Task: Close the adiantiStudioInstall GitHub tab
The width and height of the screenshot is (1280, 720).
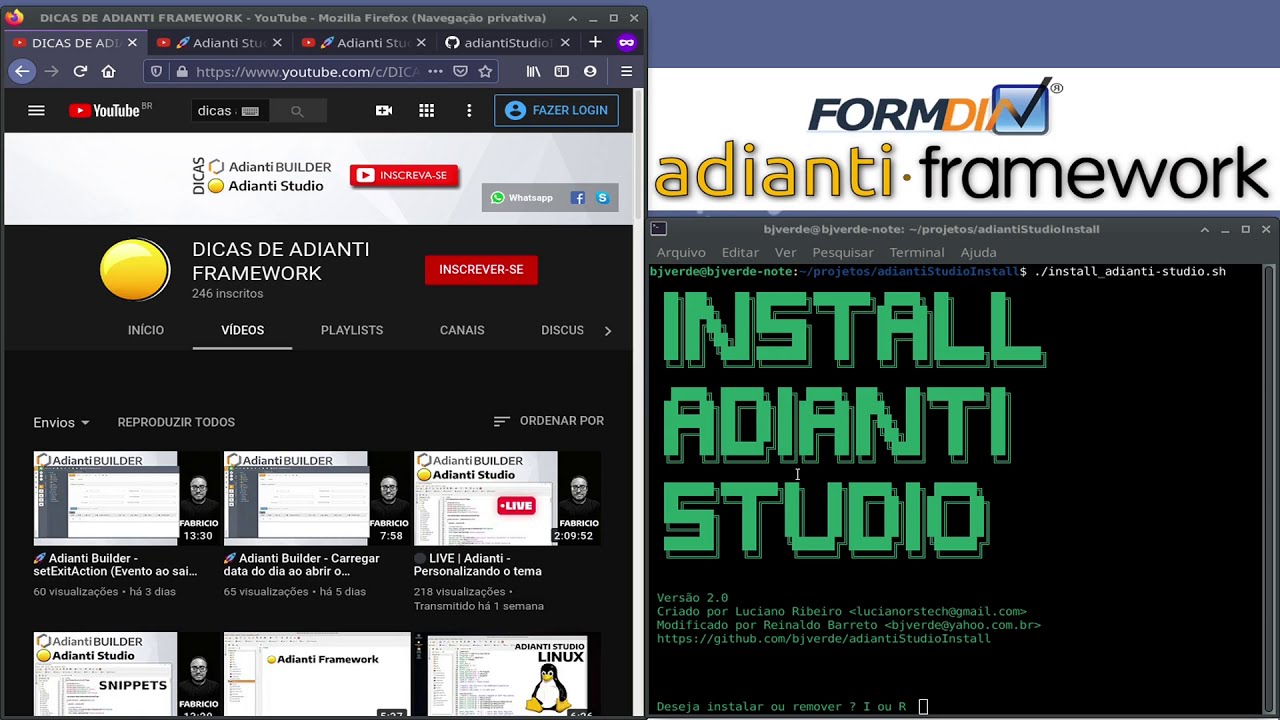Action: (x=565, y=42)
